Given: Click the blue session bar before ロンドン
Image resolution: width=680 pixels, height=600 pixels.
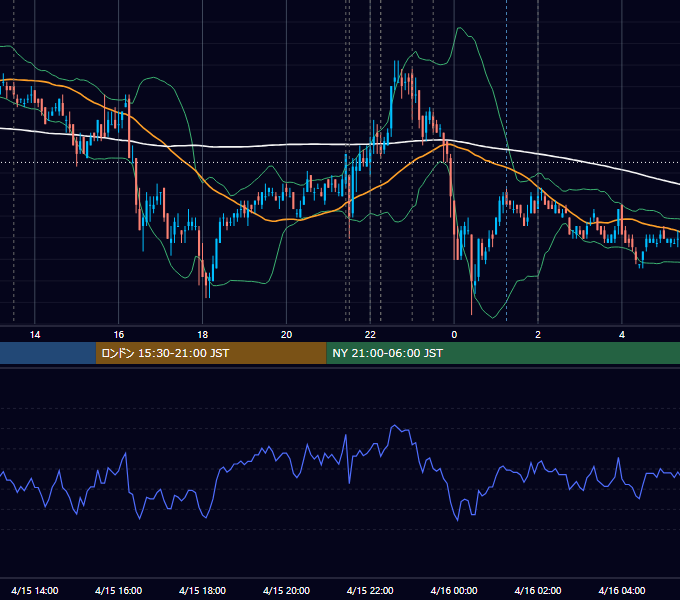Looking at the screenshot, I should pos(48,353).
